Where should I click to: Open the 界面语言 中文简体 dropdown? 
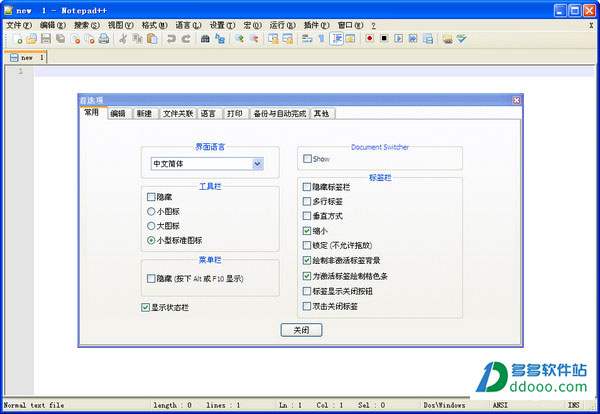[x=207, y=164]
